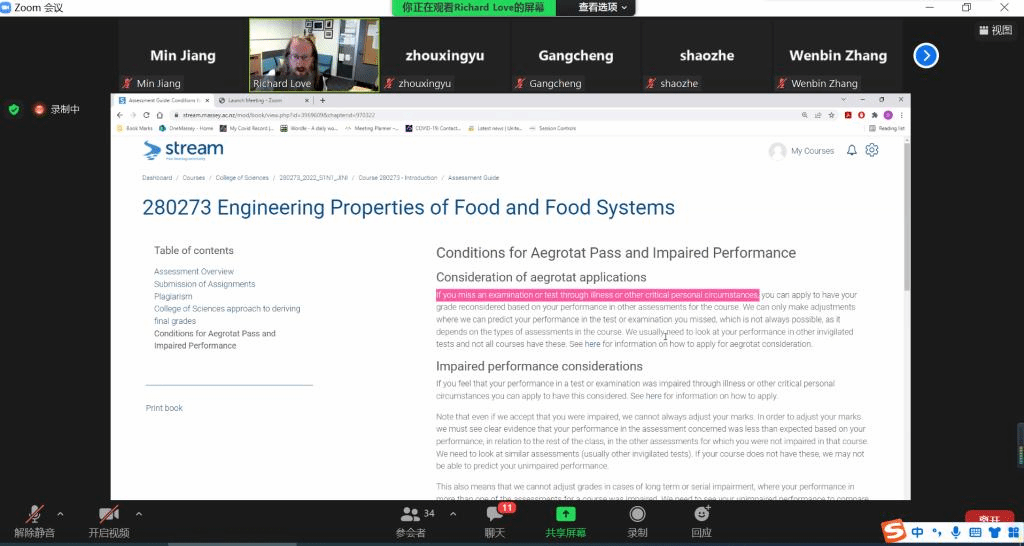This screenshot has width=1024, height=546.
Task: Show next participants with the blue arrow
Action: tap(926, 56)
